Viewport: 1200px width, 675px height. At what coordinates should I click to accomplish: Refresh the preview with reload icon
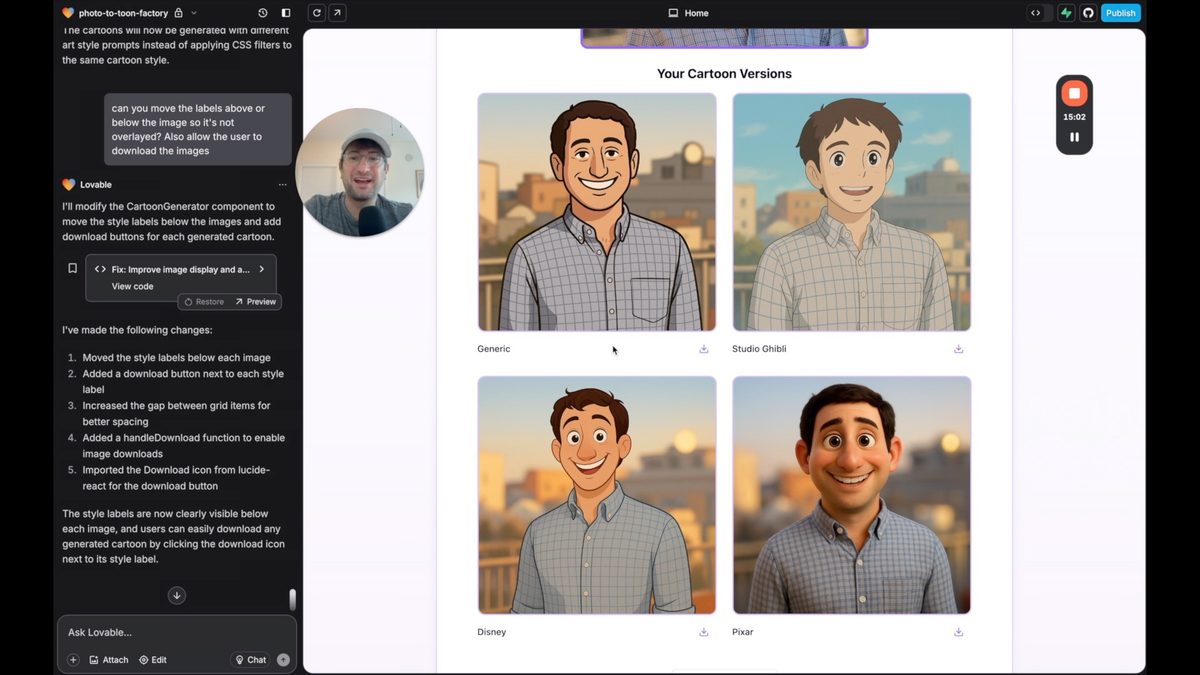317,13
